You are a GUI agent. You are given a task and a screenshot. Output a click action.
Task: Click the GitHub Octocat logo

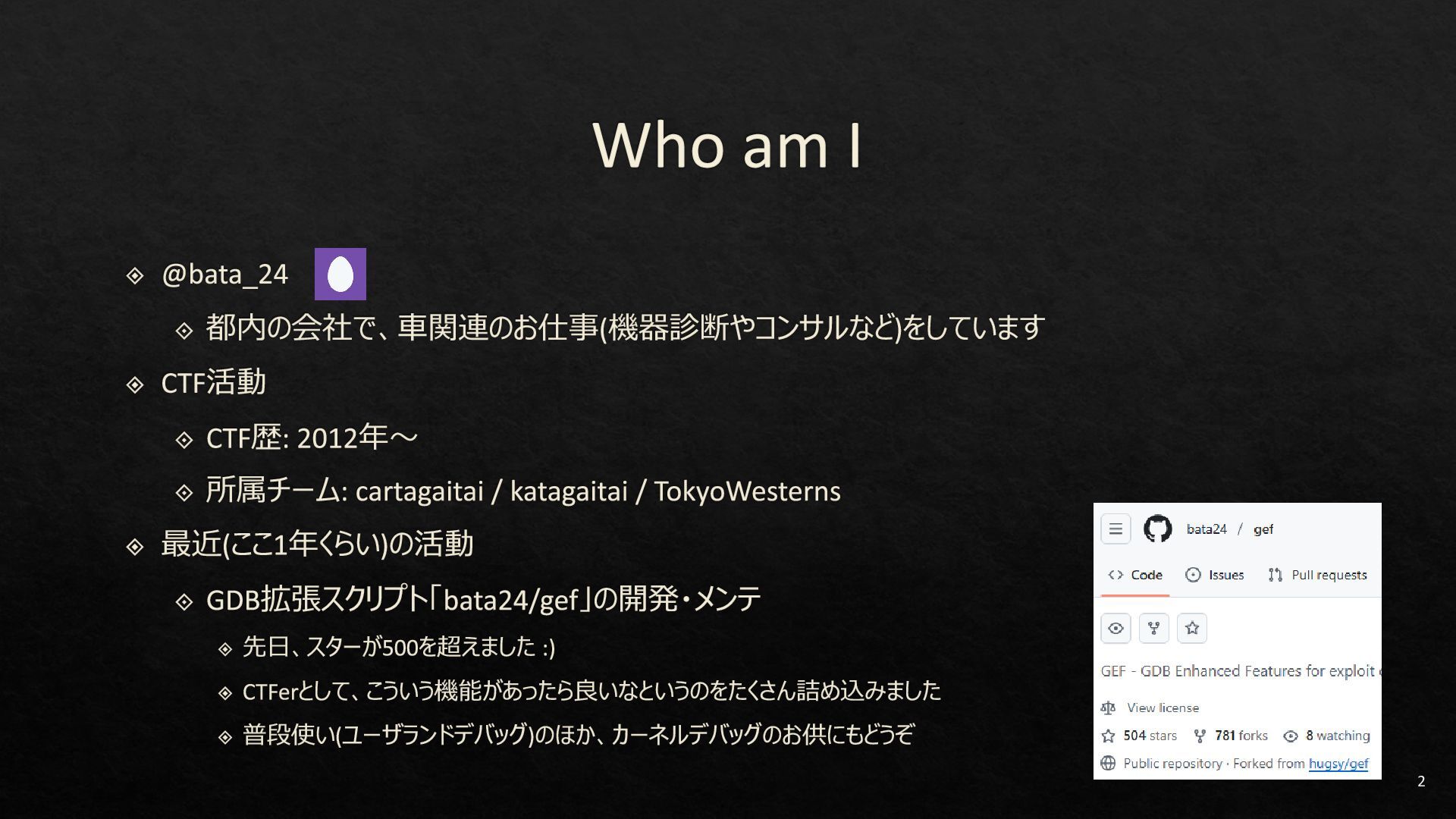[x=1157, y=529]
